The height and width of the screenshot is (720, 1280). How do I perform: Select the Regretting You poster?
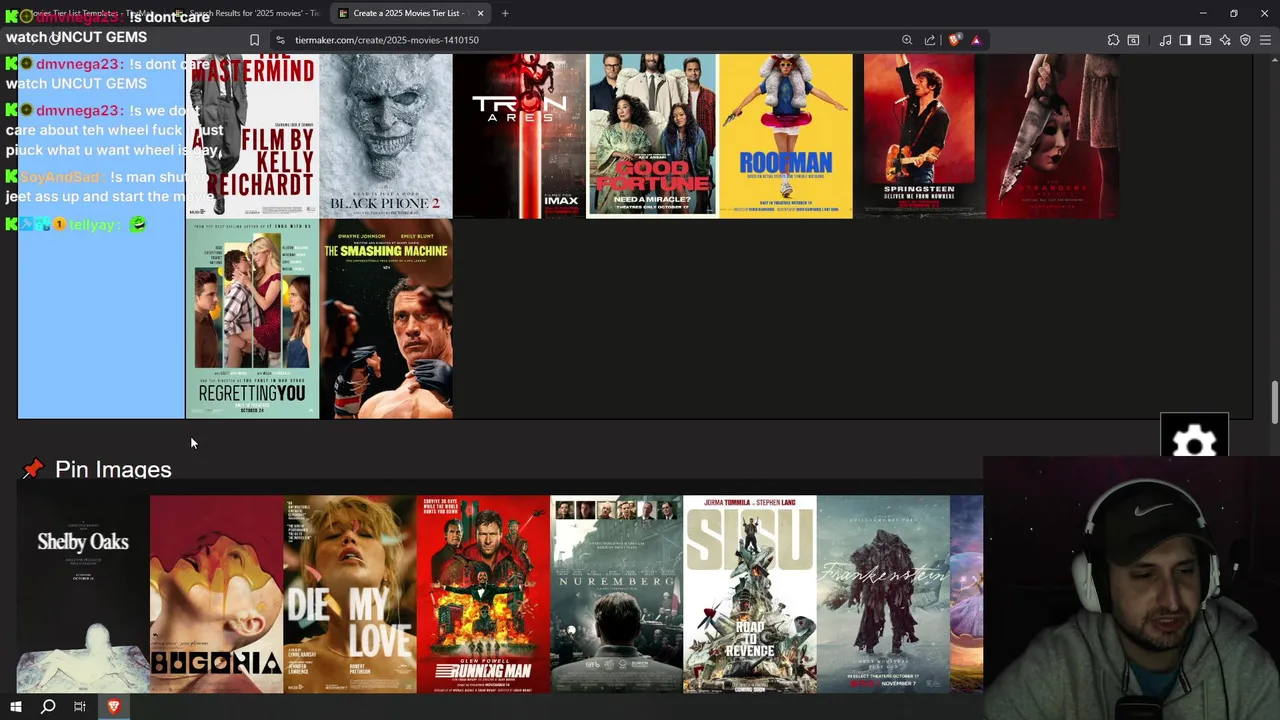tap(252, 319)
